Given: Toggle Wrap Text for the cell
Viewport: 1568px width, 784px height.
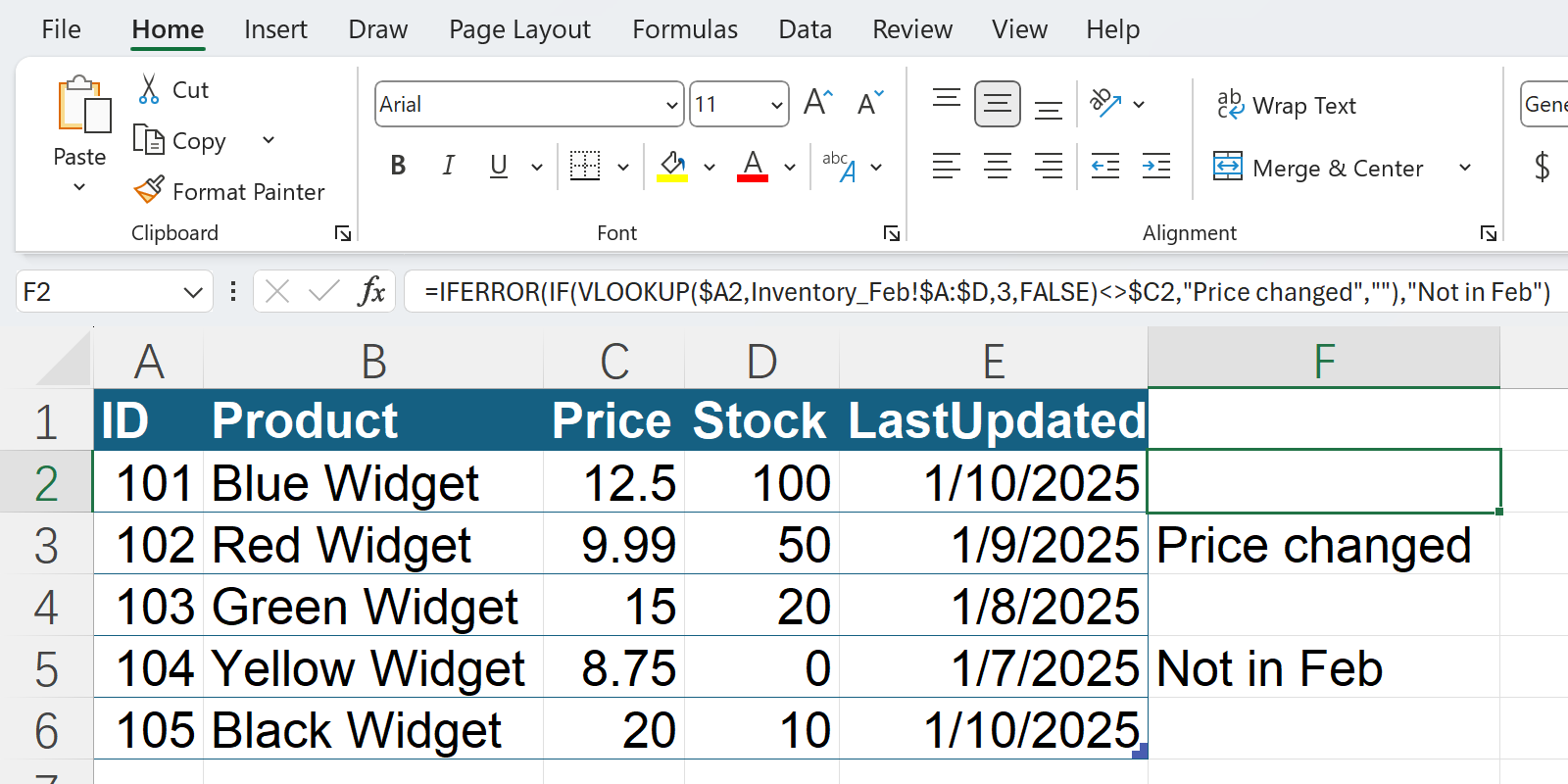Looking at the screenshot, I should coord(1287,105).
